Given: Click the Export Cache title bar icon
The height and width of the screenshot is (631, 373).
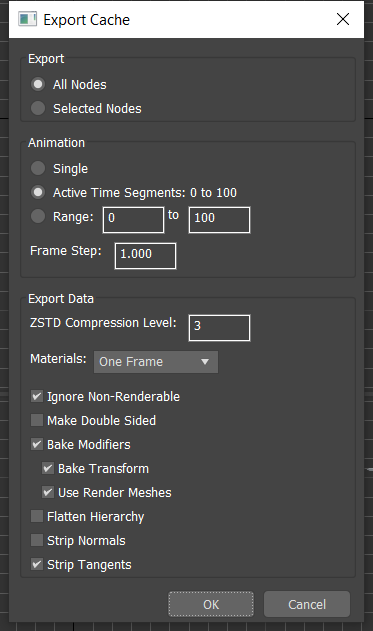Looking at the screenshot, I should click(27, 19).
